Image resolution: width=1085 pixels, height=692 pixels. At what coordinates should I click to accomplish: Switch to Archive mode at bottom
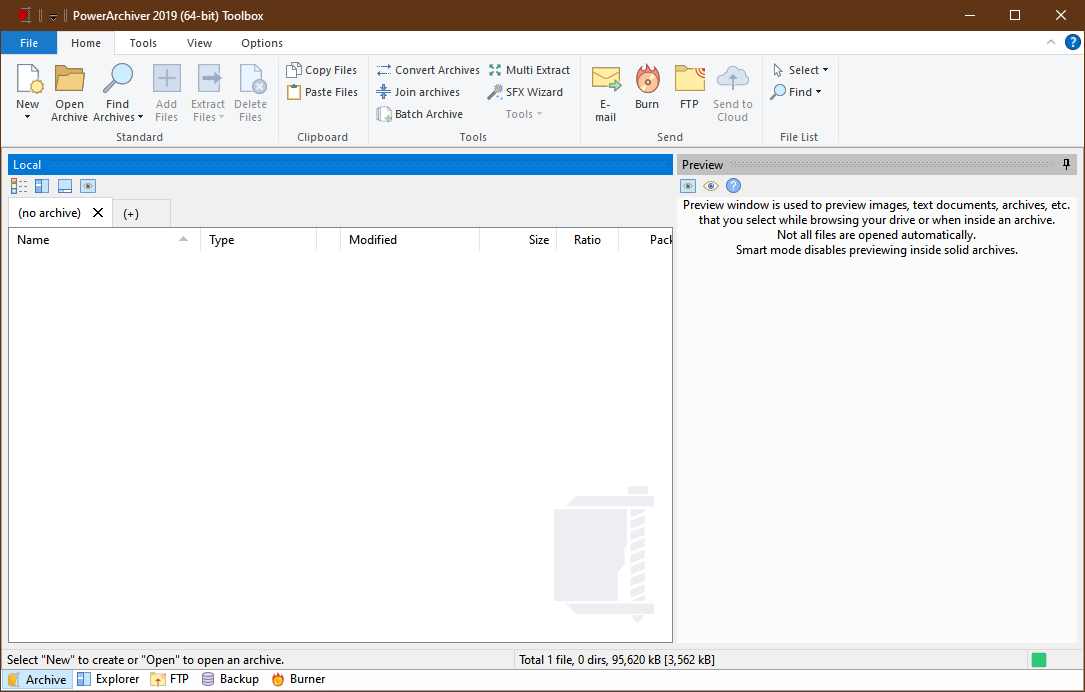click(x=37, y=680)
